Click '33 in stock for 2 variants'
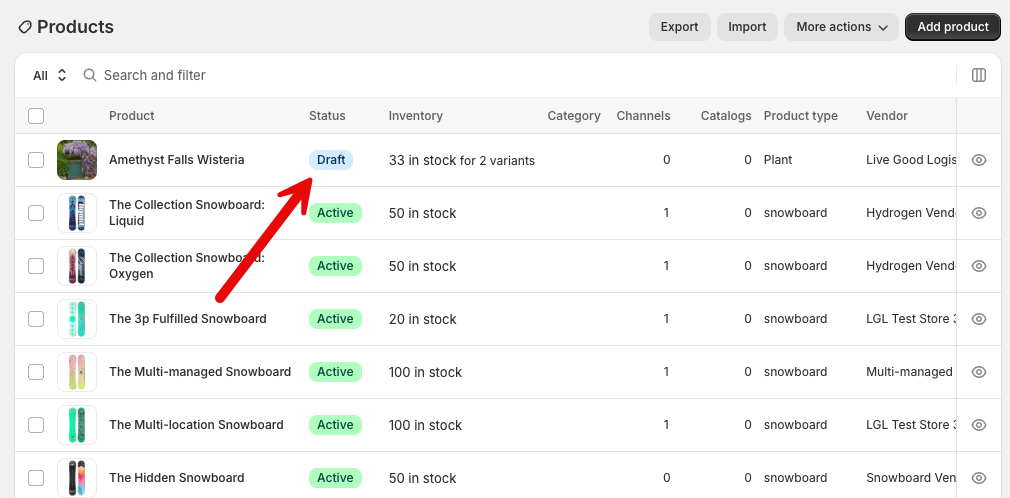Viewport: 1010px width, 498px height. click(462, 160)
